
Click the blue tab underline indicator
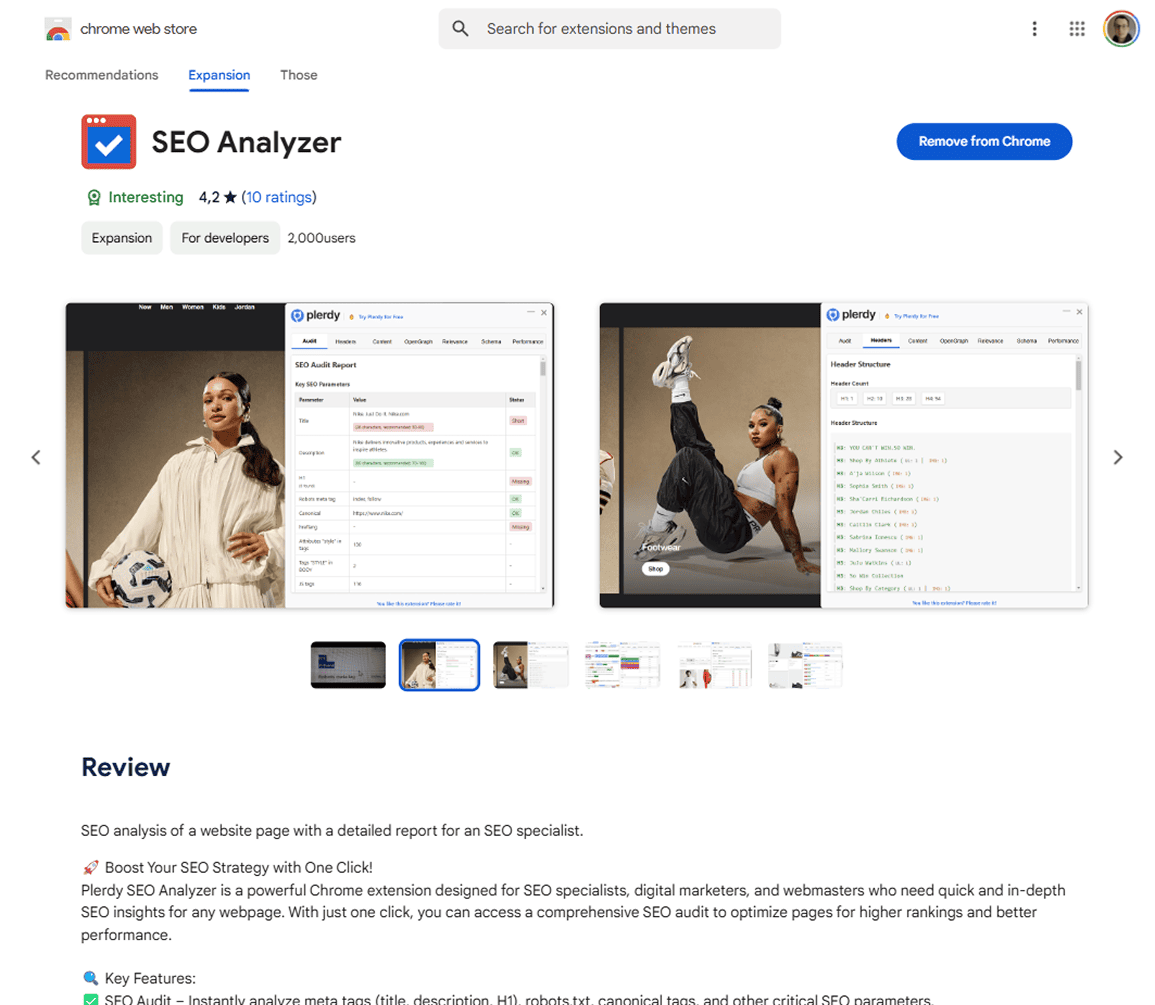(219, 91)
